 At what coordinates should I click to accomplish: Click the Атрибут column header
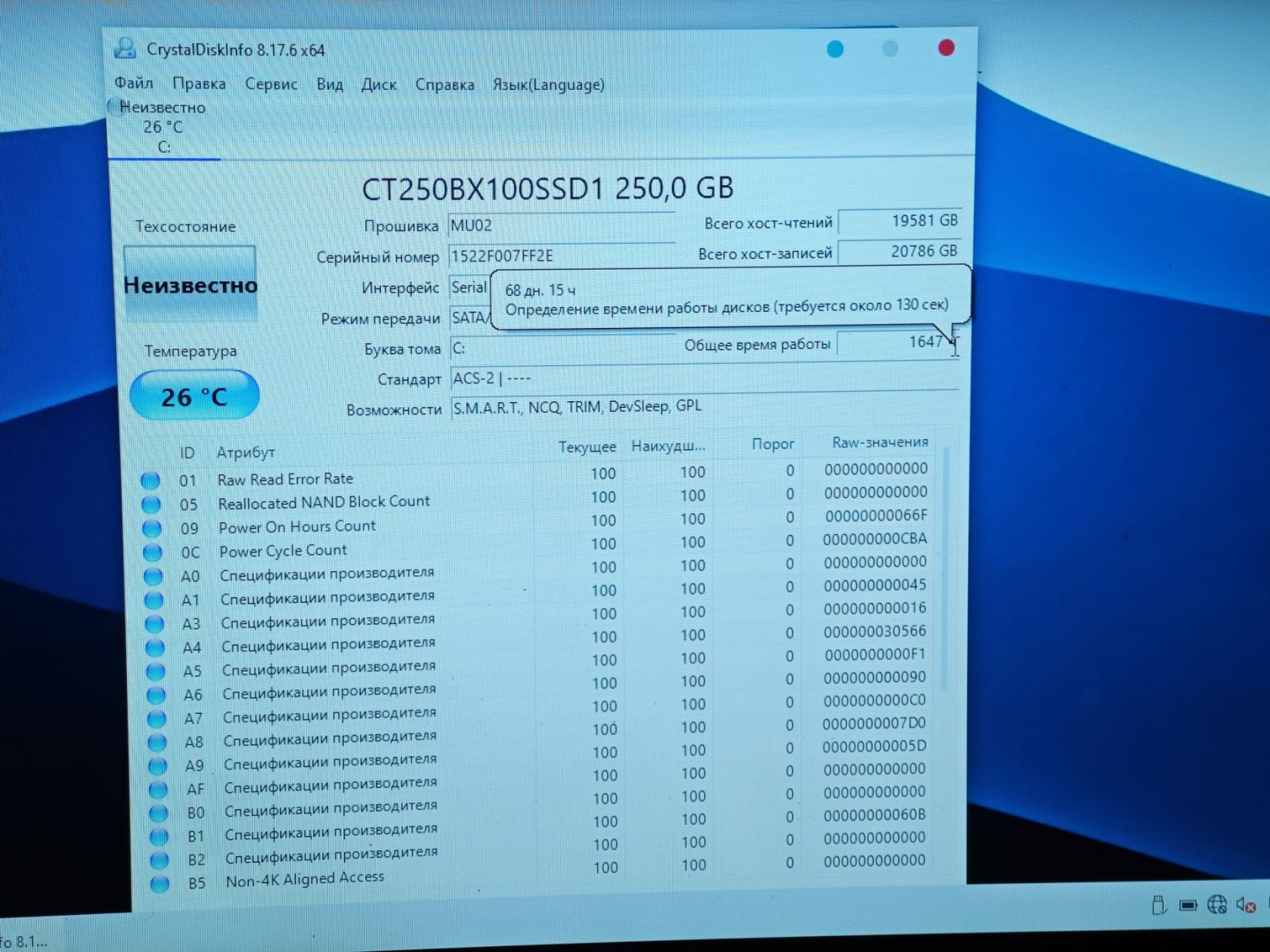246,453
